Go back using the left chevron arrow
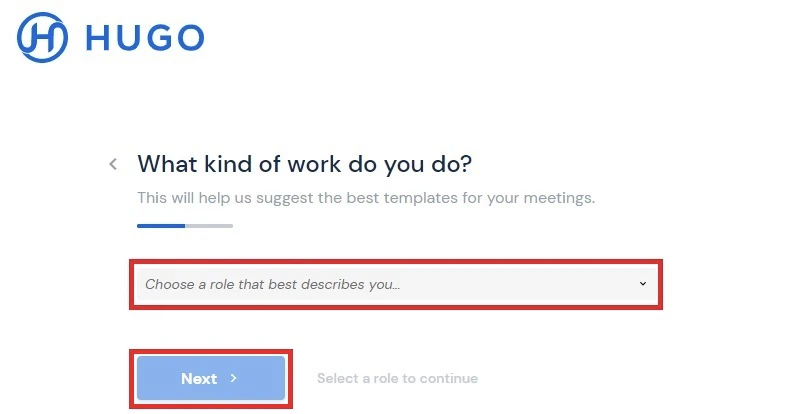791x414 pixels. point(113,164)
